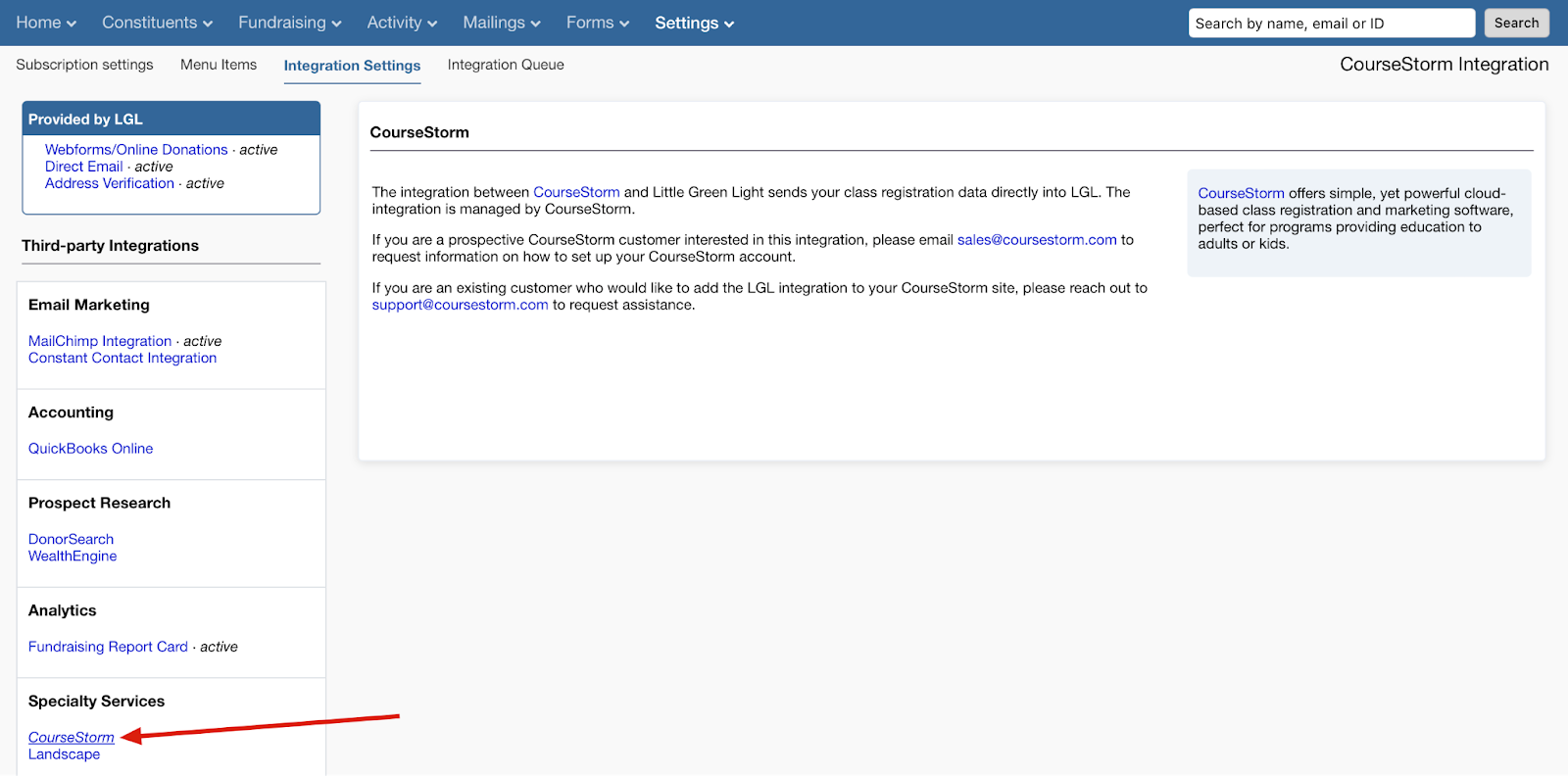Switch to Subscription settings tab
This screenshot has width=1568, height=776.
[84, 65]
